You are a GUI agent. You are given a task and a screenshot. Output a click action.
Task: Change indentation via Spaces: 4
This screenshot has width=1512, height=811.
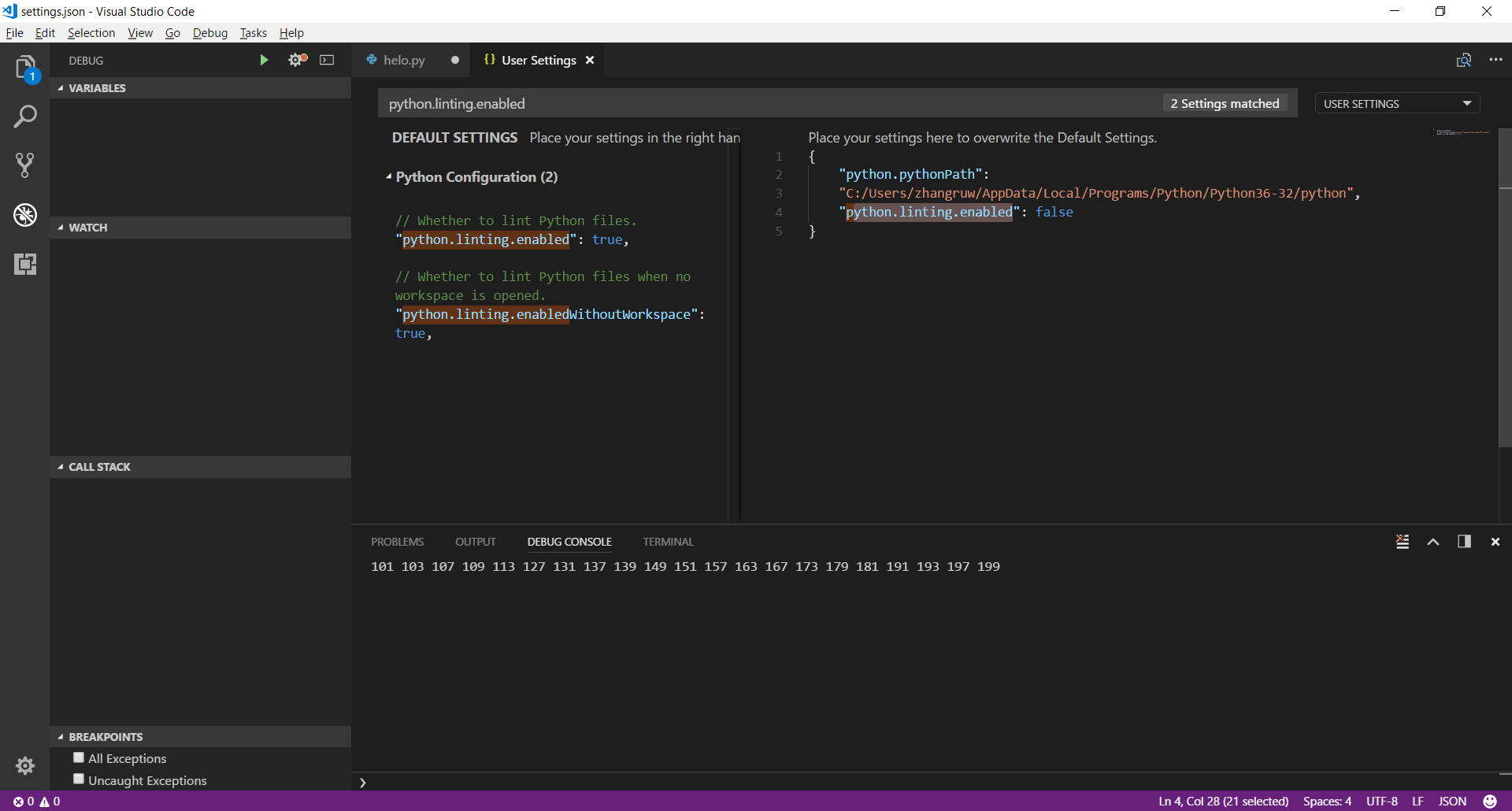tap(1327, 801)
